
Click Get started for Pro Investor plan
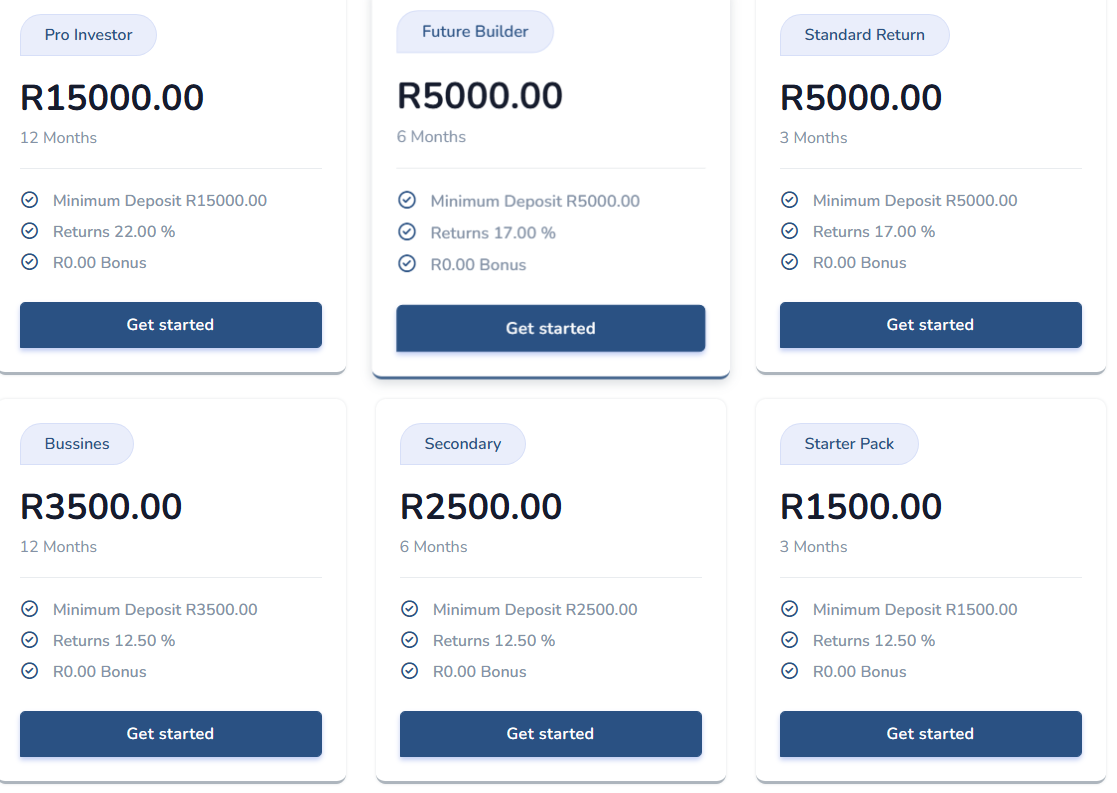(x=171, y=325)
